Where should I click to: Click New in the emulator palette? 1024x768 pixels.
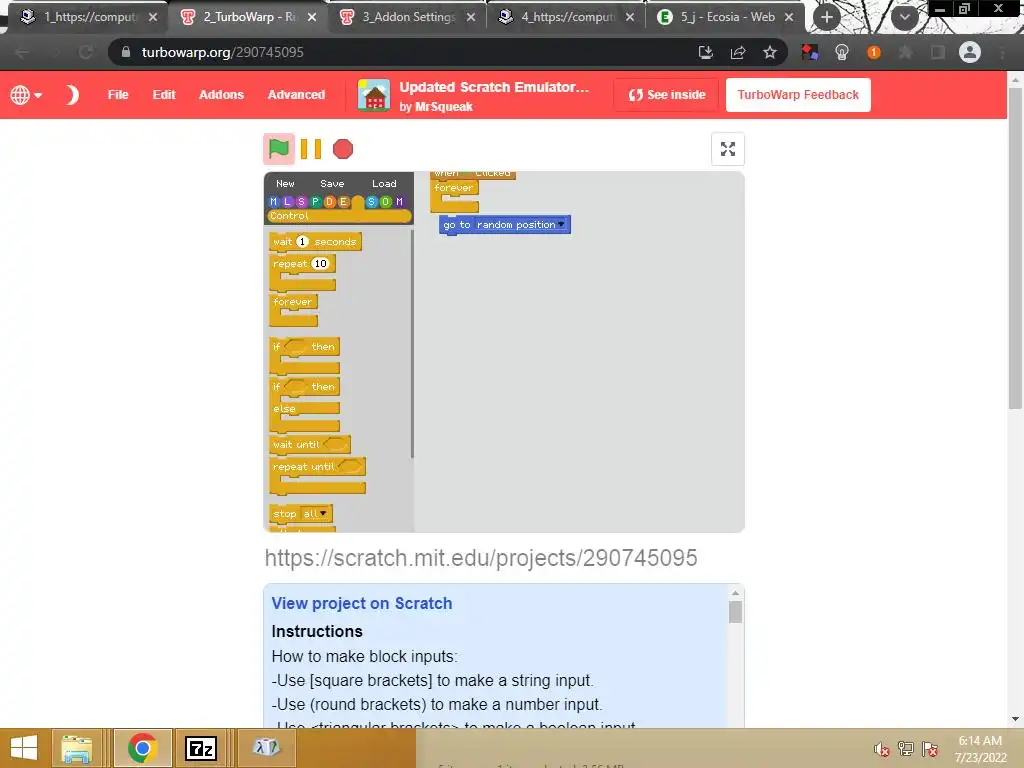click(x=285, y=184)
